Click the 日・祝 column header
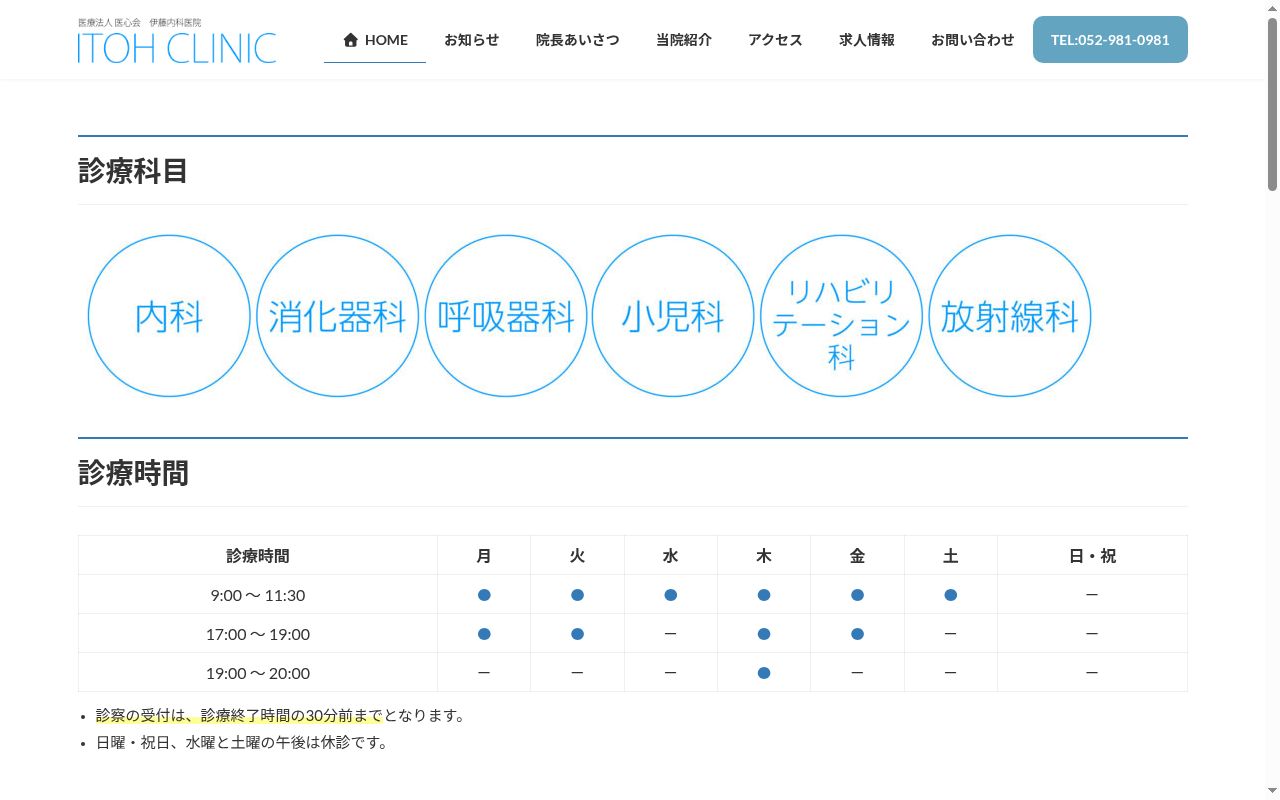The image size is (1280, 800). click(1092, 556)
